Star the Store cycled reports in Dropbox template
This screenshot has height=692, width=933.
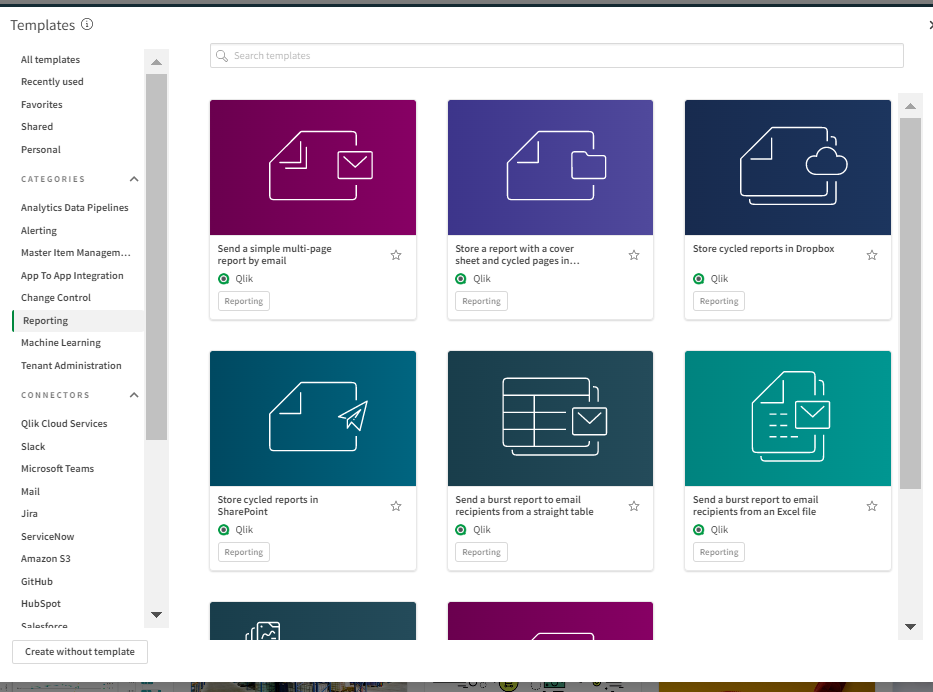click(x=872, y=256)
